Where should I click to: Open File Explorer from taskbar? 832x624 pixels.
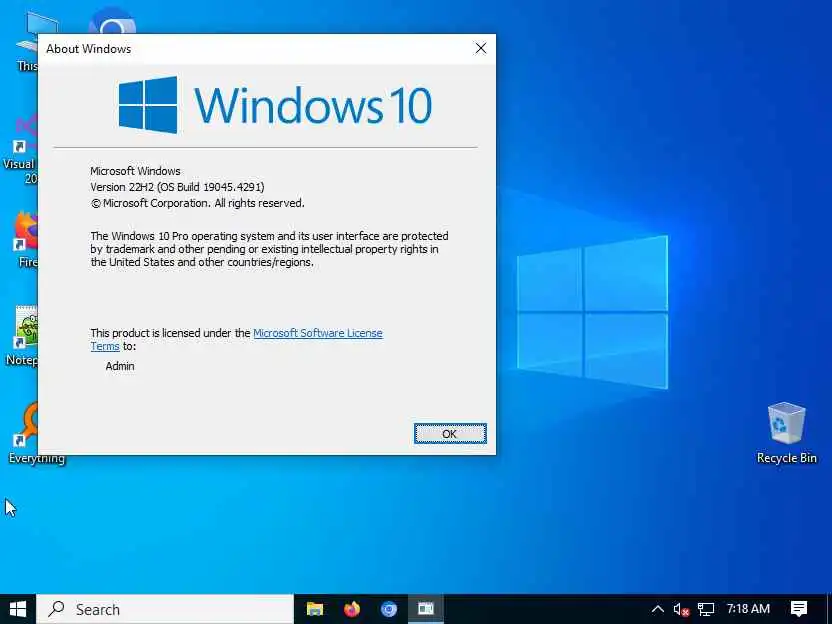click(315, 609)
